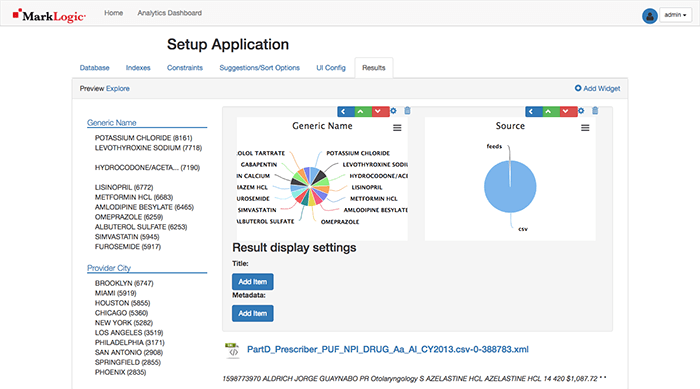Open the Suggestions/Sort Options tab
Screen dimensions: 700x389
coord(259,68)
